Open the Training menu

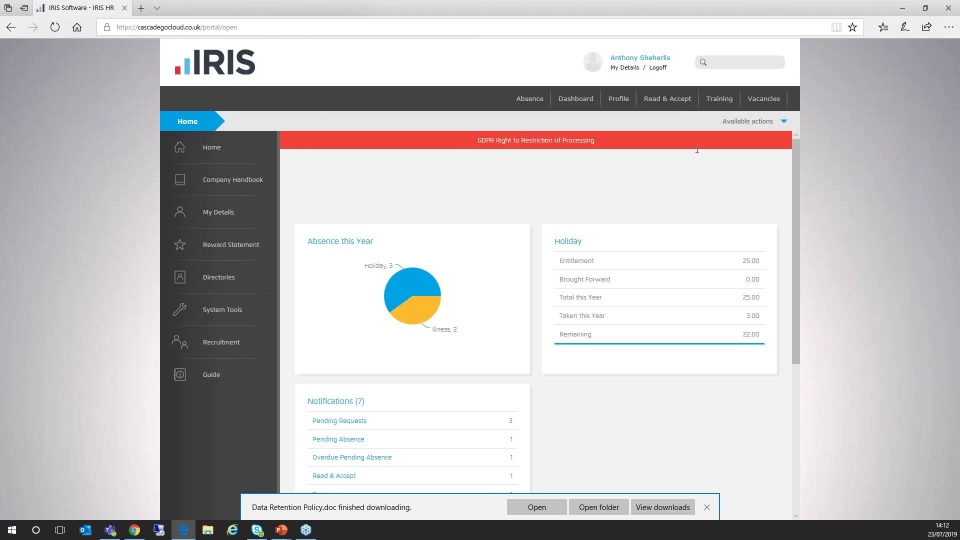(x=719, y=99)
